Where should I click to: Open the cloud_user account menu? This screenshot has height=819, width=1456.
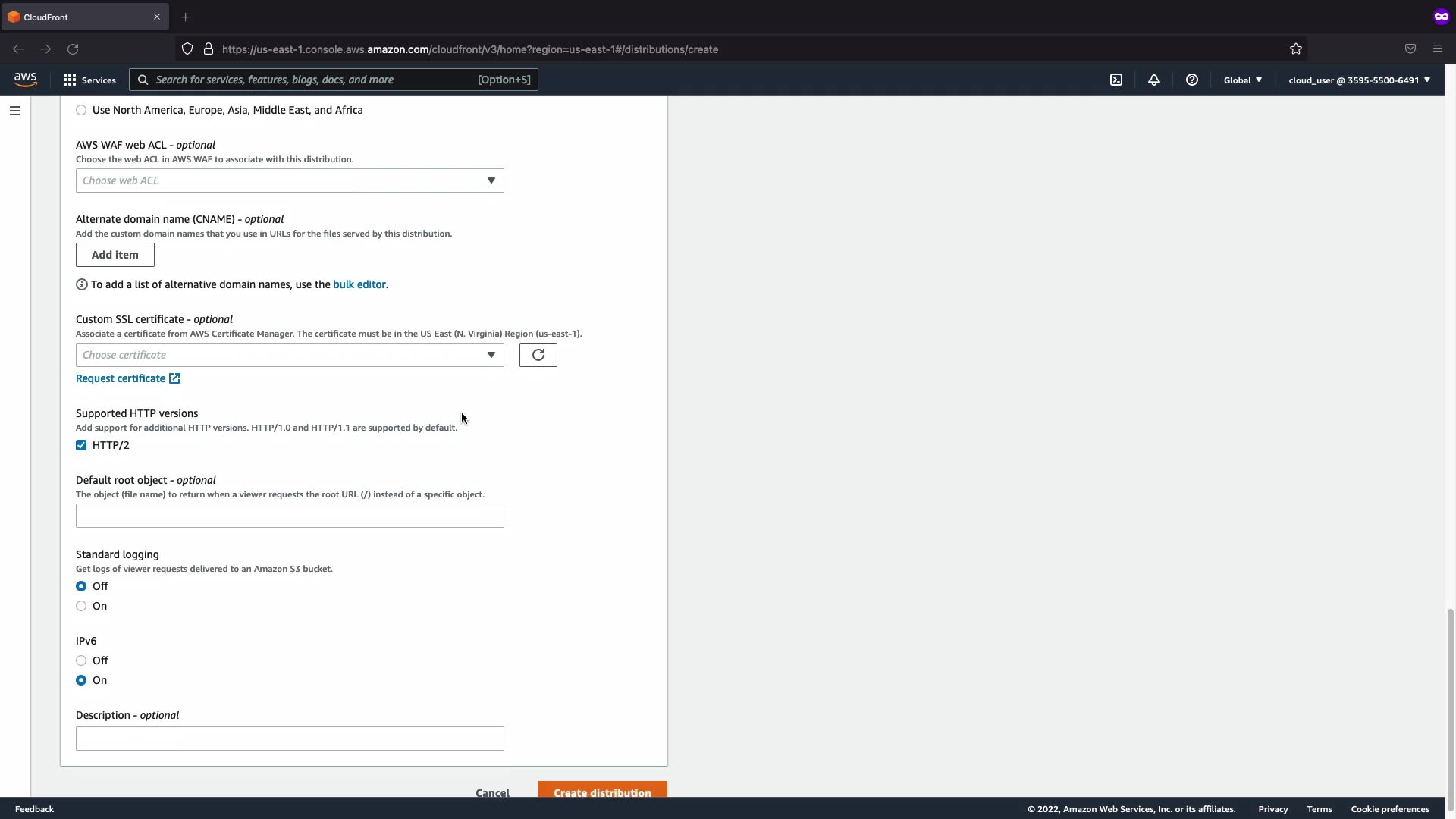click(x=1358, y=80)
